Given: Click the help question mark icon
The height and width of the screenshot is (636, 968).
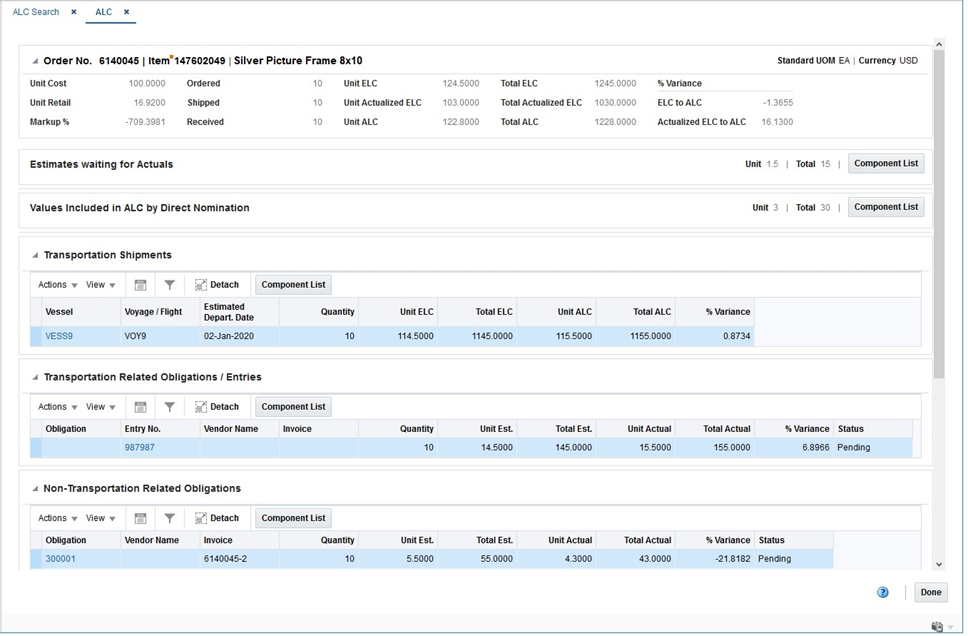Looking at the screenshot, I should [883, 593].
